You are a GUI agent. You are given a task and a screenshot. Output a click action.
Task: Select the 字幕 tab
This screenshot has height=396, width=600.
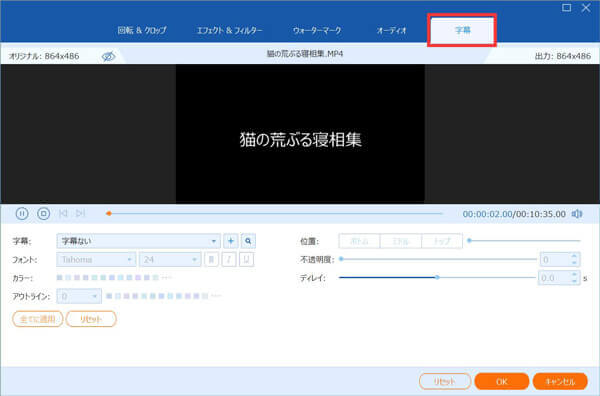click(462, 30)
